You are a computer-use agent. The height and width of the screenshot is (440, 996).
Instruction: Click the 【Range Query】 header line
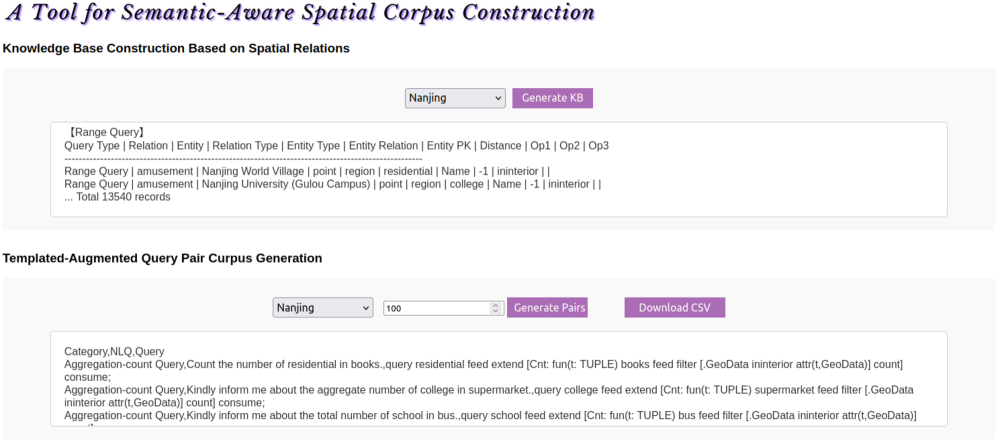tap(105, 132)
